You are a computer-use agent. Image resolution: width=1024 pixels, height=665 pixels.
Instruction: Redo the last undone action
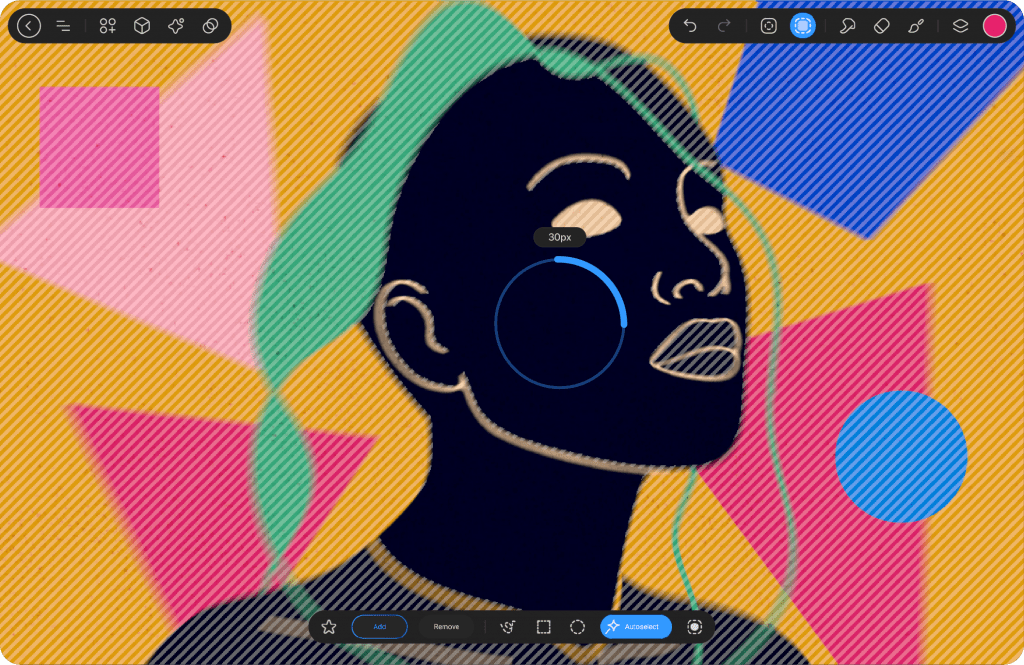724,26
